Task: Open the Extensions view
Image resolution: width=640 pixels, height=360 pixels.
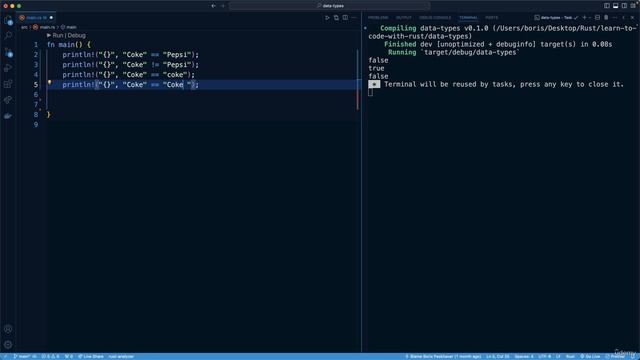Action: point(8,84)
